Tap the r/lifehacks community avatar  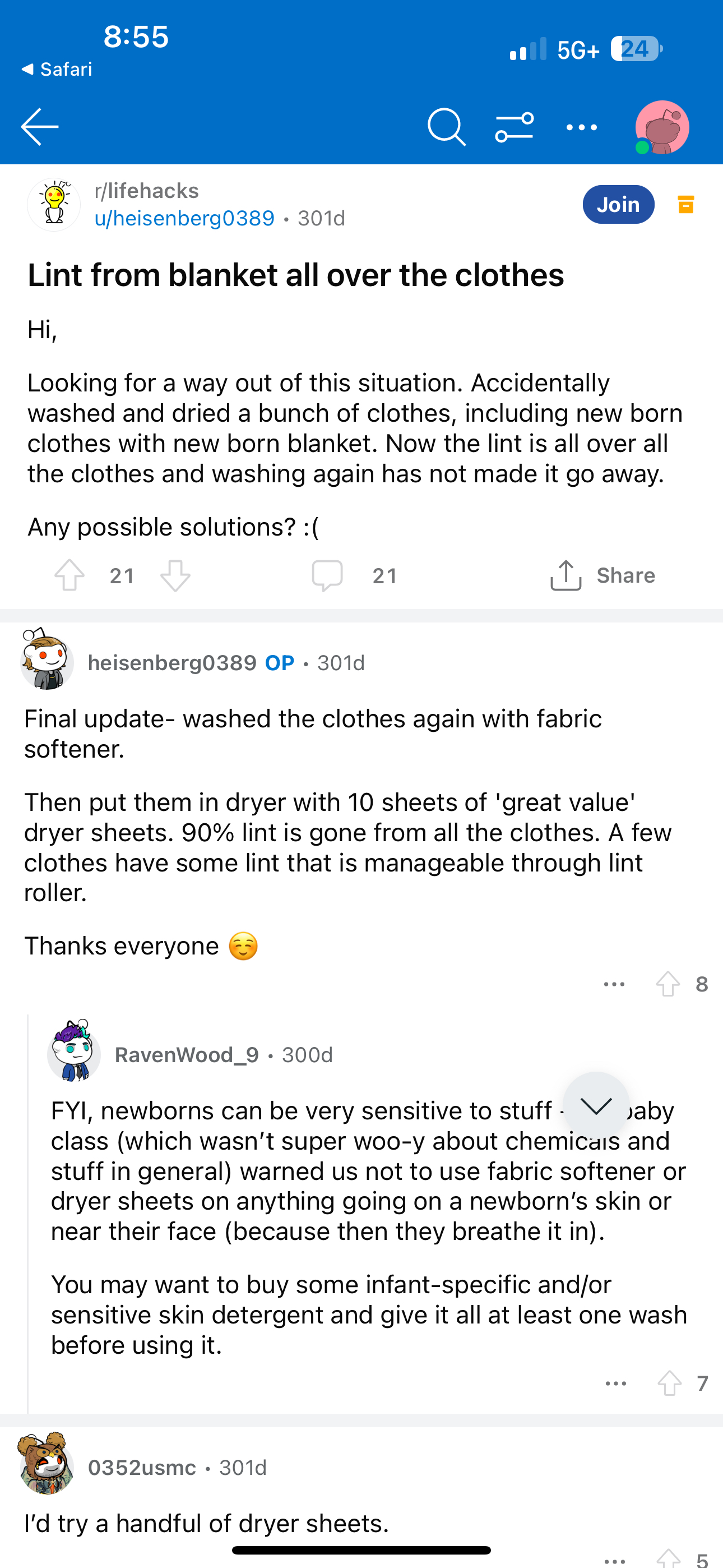pos(54,205)
